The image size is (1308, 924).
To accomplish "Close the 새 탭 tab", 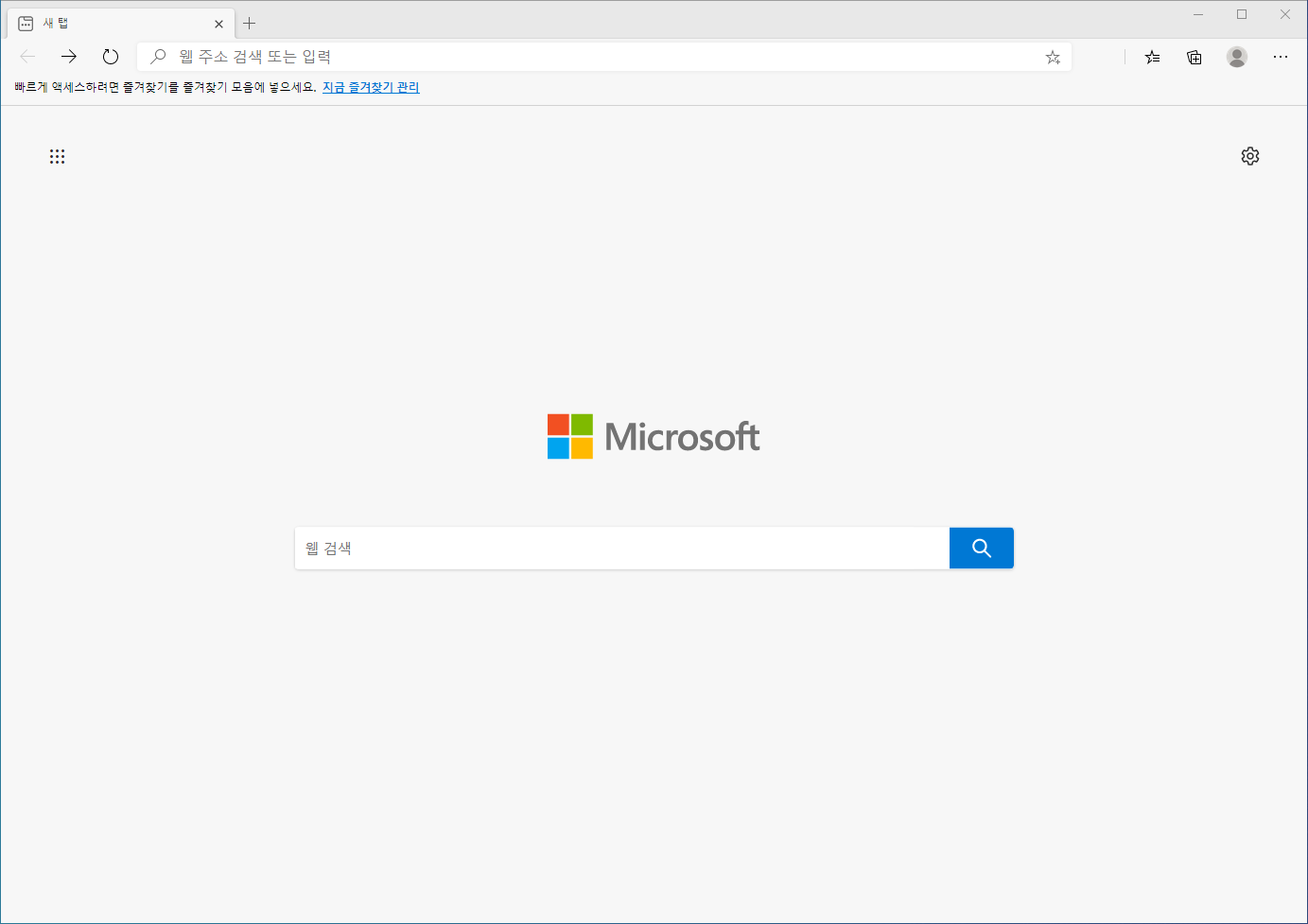I will [218, 24].
